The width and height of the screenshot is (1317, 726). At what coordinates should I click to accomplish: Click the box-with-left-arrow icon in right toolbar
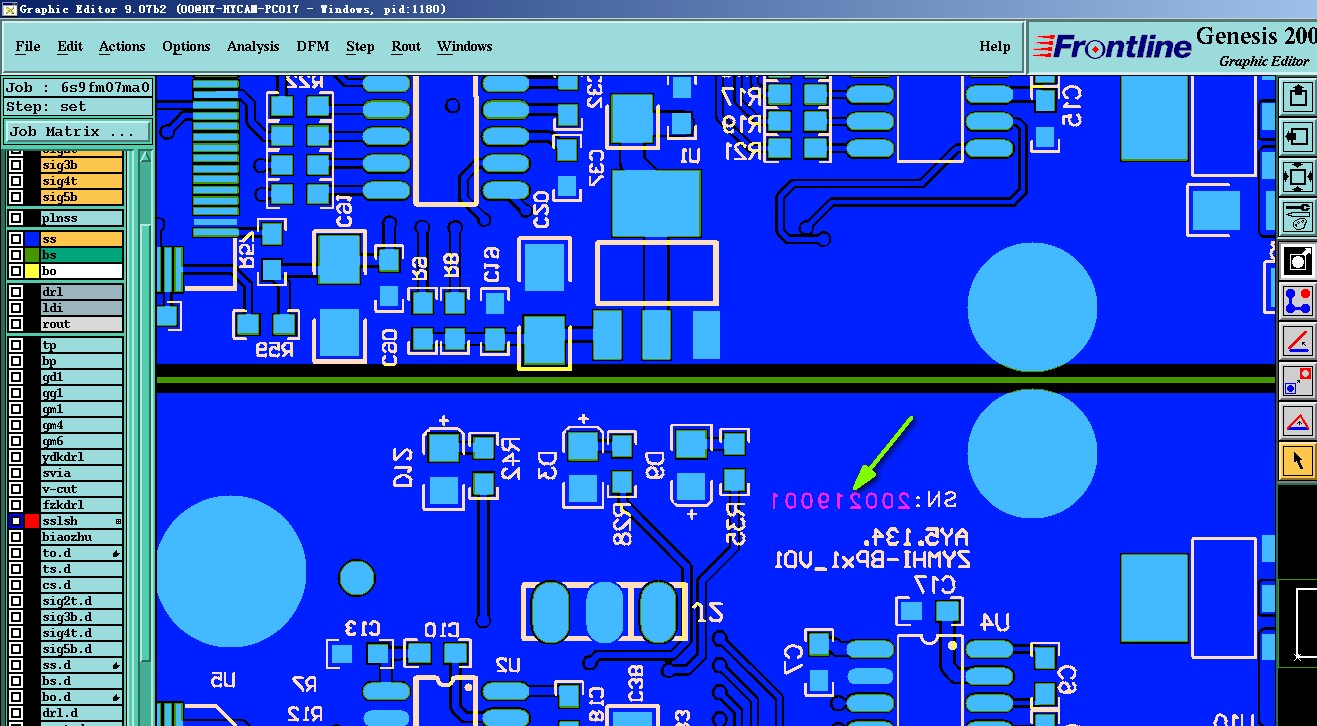click(x=1298, y=136)
